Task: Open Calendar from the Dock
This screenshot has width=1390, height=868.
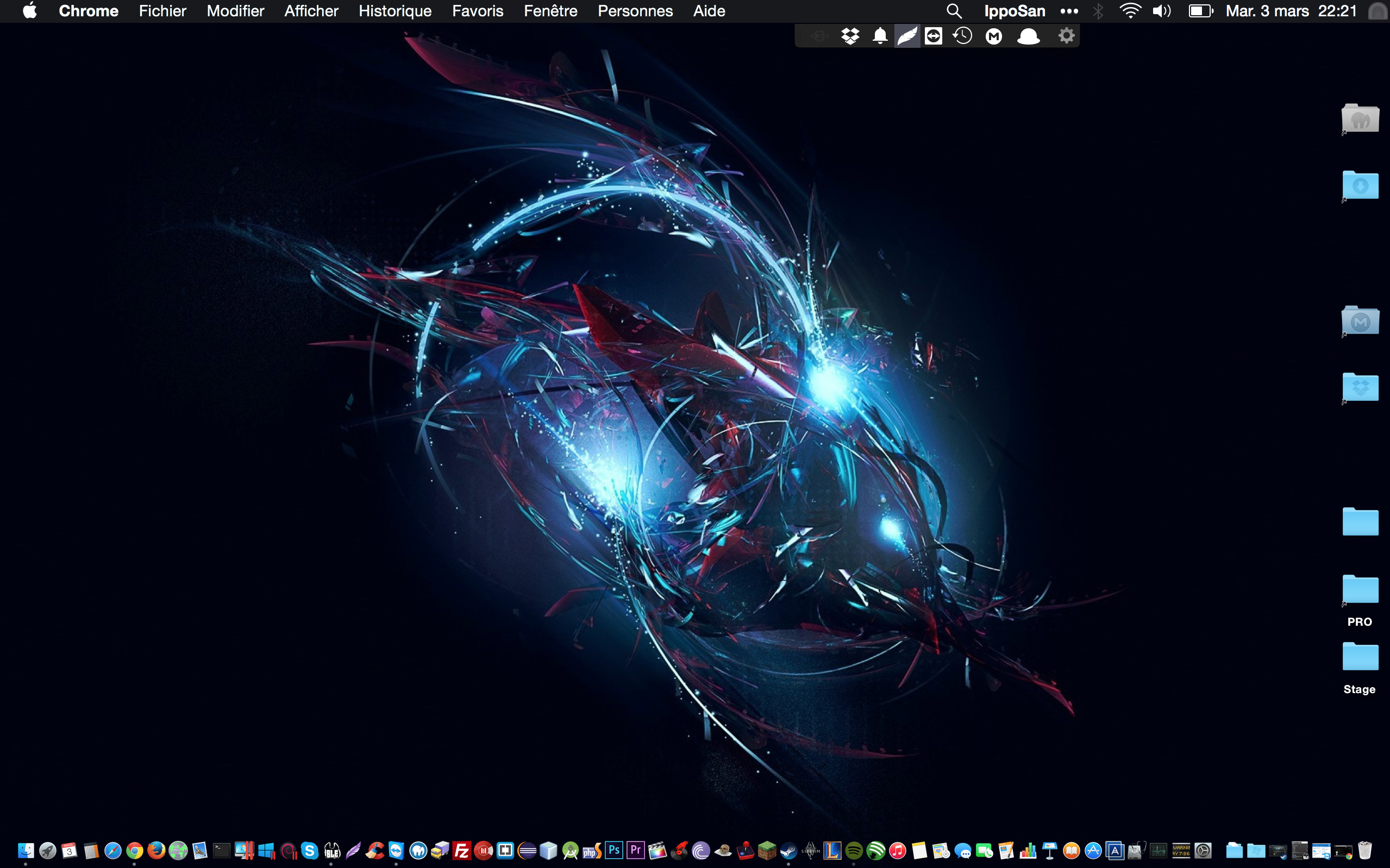Action: pos(69,851)
